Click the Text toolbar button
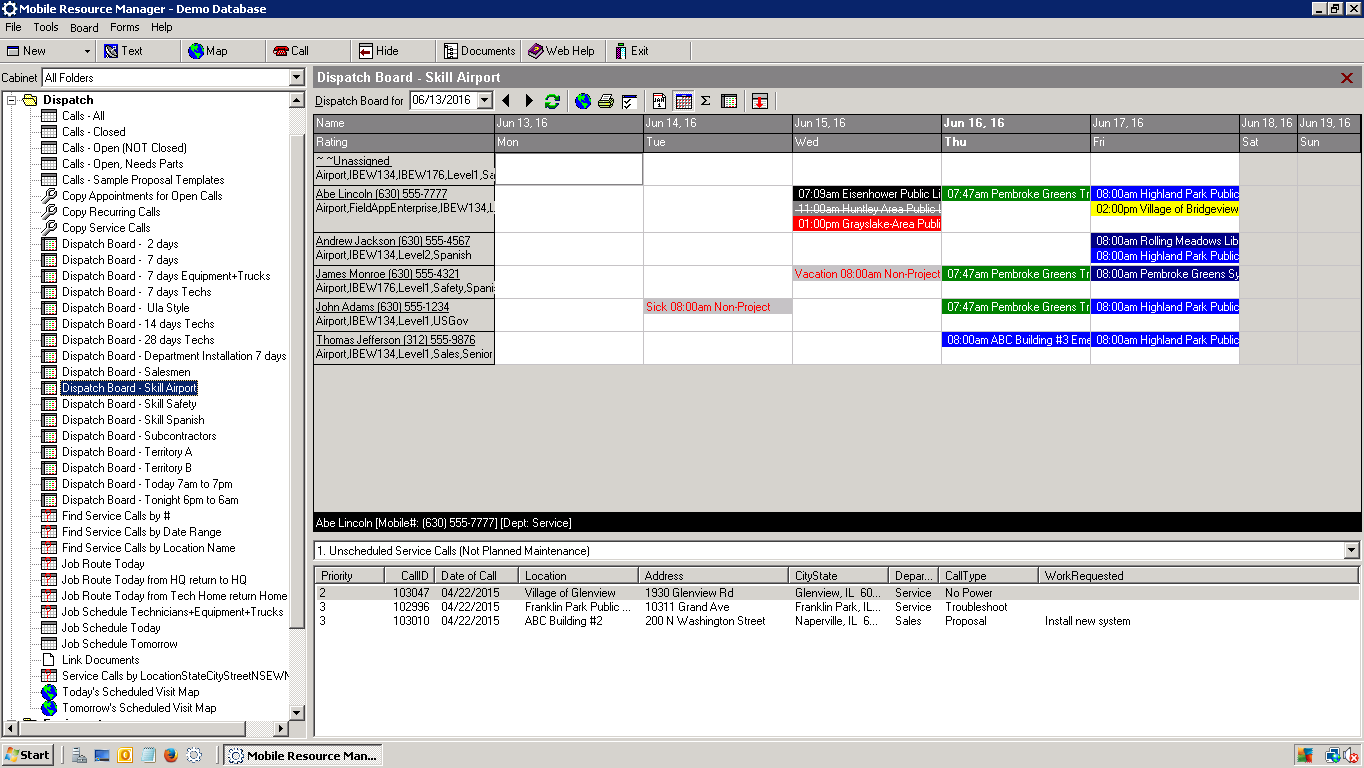Image resolution: width=1364 pixels, height=768 pixels. click(x=122, y=51)
